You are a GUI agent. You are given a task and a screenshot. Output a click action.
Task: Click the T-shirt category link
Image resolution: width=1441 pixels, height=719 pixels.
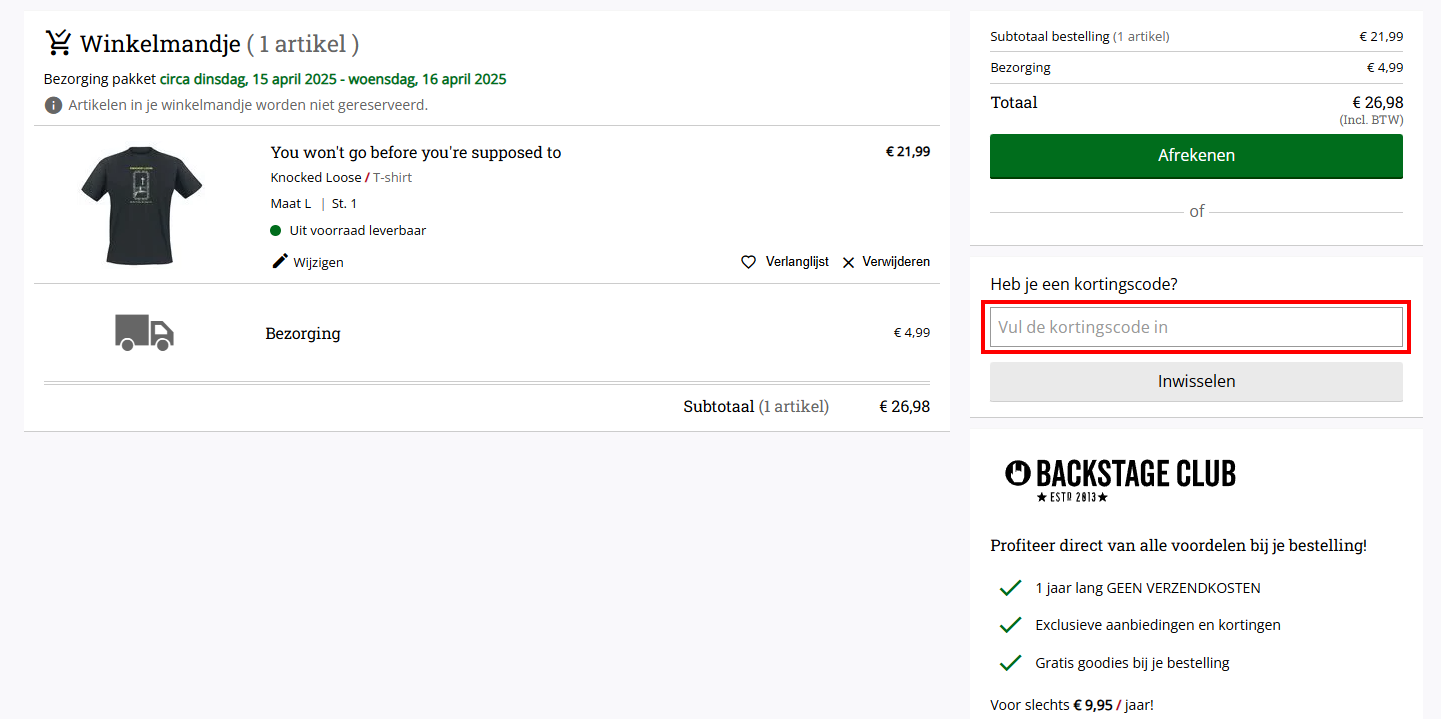coord(391,177)
